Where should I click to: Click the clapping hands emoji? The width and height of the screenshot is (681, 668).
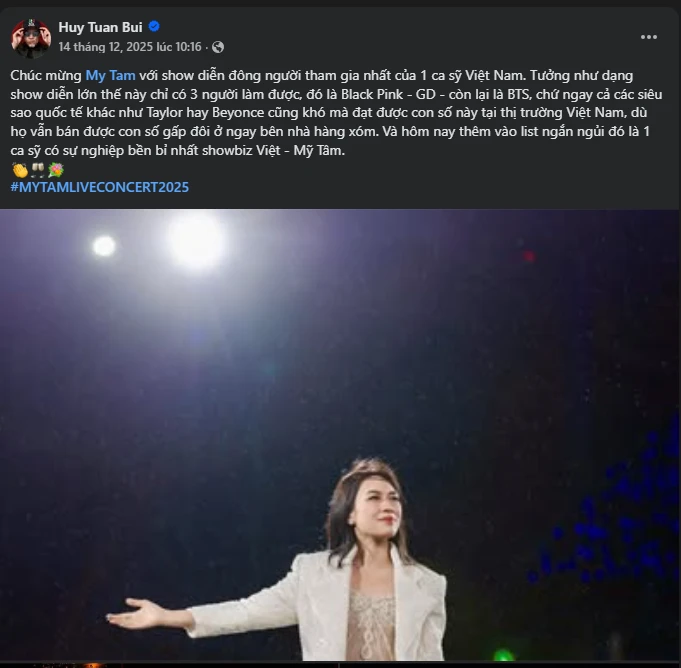(x=19, y=170)
